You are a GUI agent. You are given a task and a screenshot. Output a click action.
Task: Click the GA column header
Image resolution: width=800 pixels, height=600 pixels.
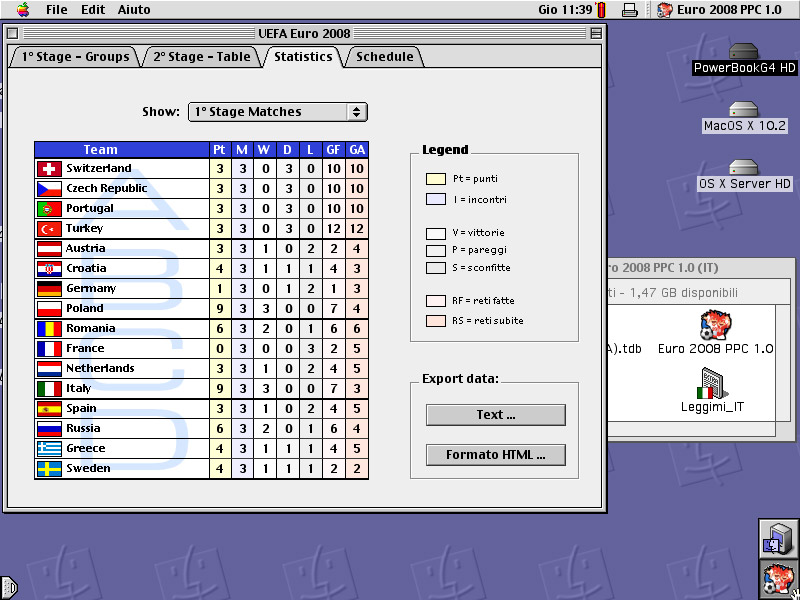(x=357, y=150)
